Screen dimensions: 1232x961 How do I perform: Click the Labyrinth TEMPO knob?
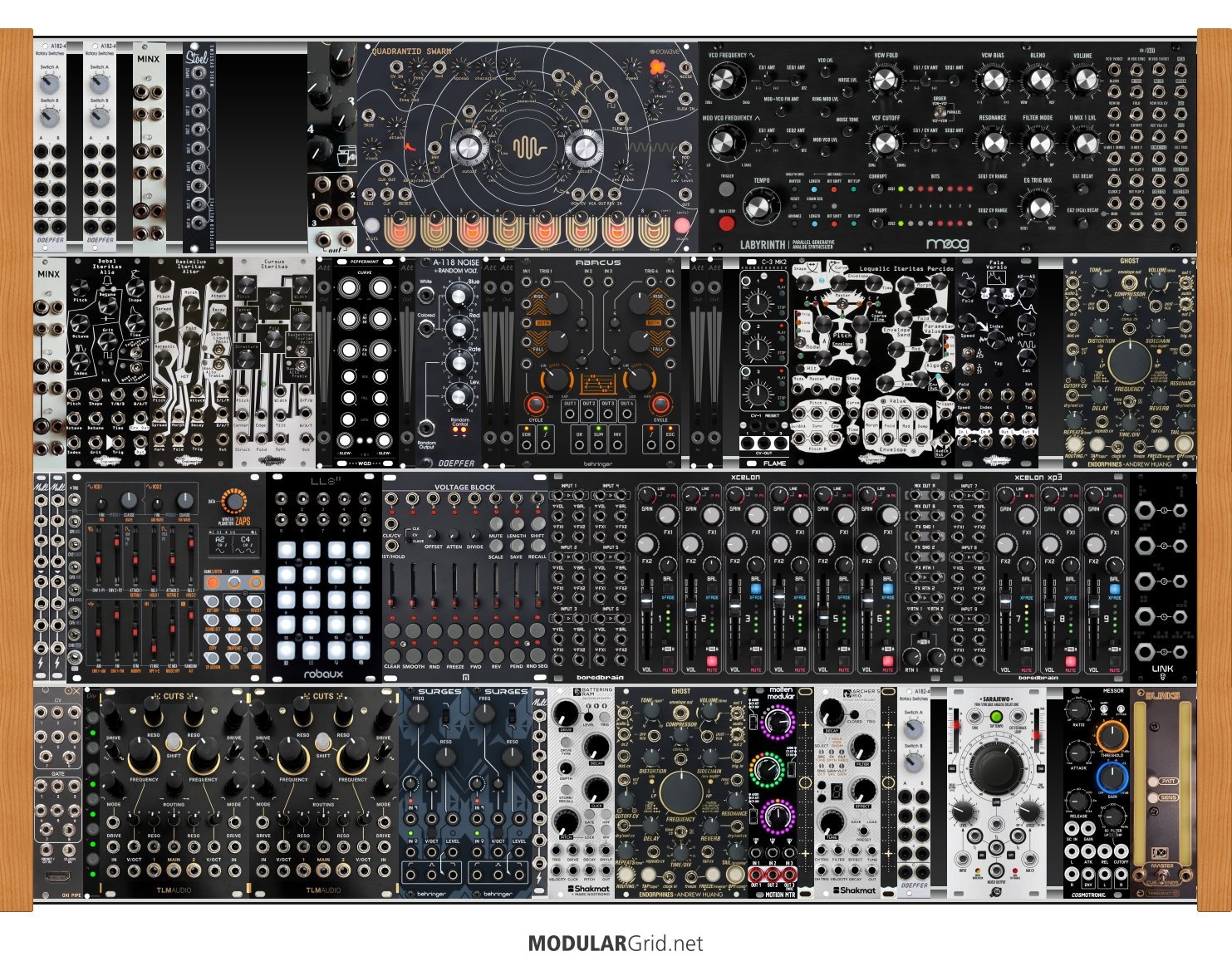pos(762,207)
